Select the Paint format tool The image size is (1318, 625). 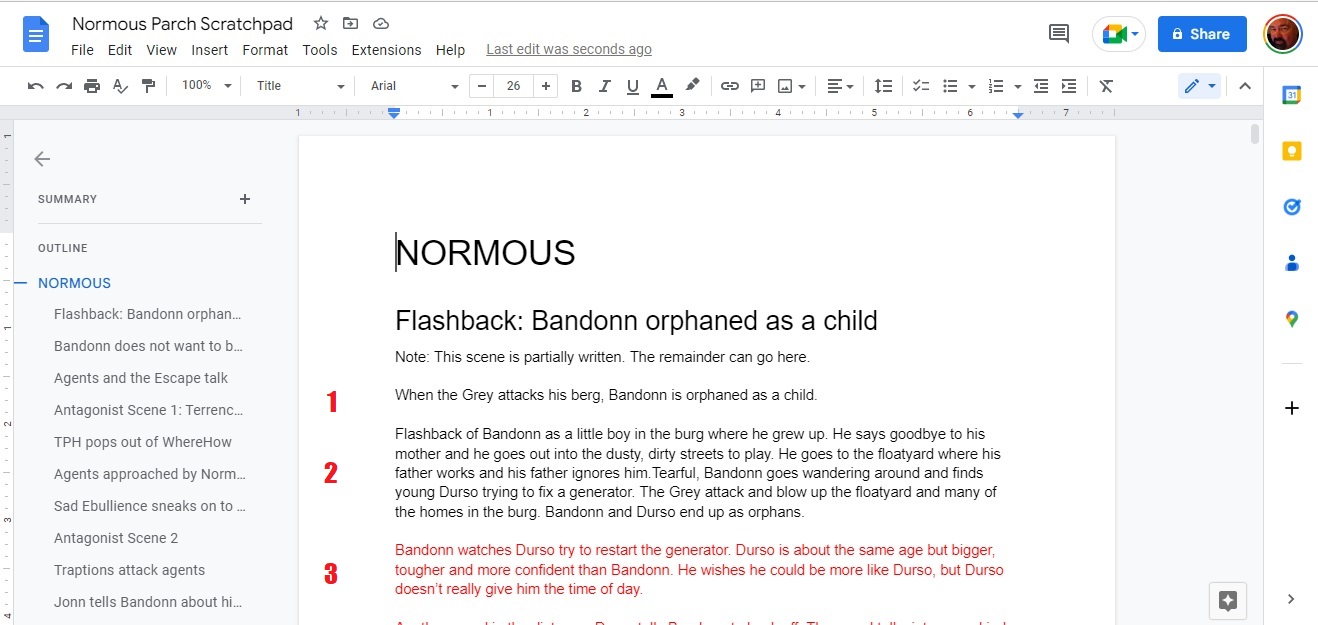tap(149, 86)
